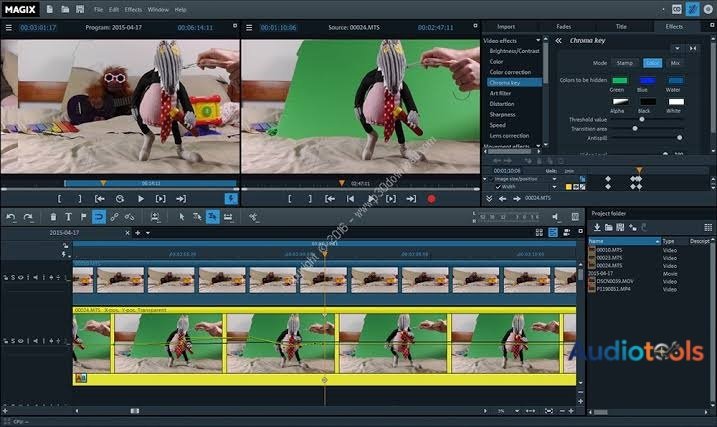Screen dimensions: 717x427
Task: Open the source monitor hamburger menu
Action: point(249,27)
